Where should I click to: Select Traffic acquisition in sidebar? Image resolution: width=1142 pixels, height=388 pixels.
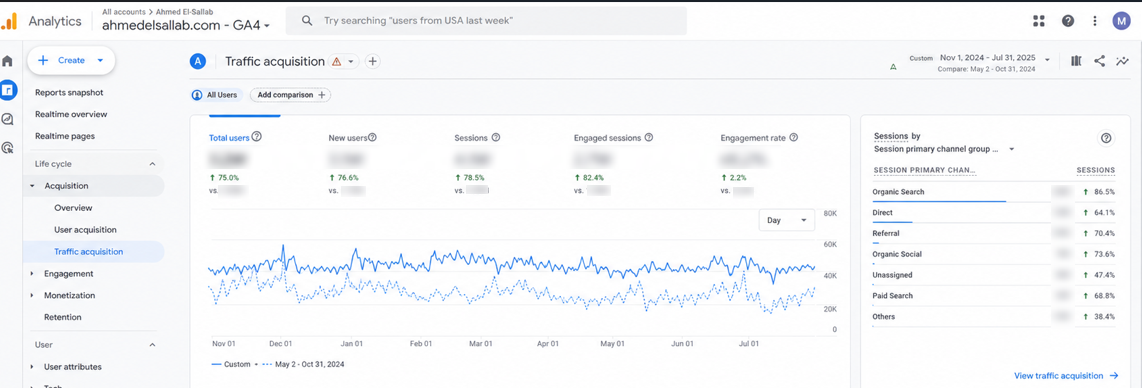[x=94, y=252]
